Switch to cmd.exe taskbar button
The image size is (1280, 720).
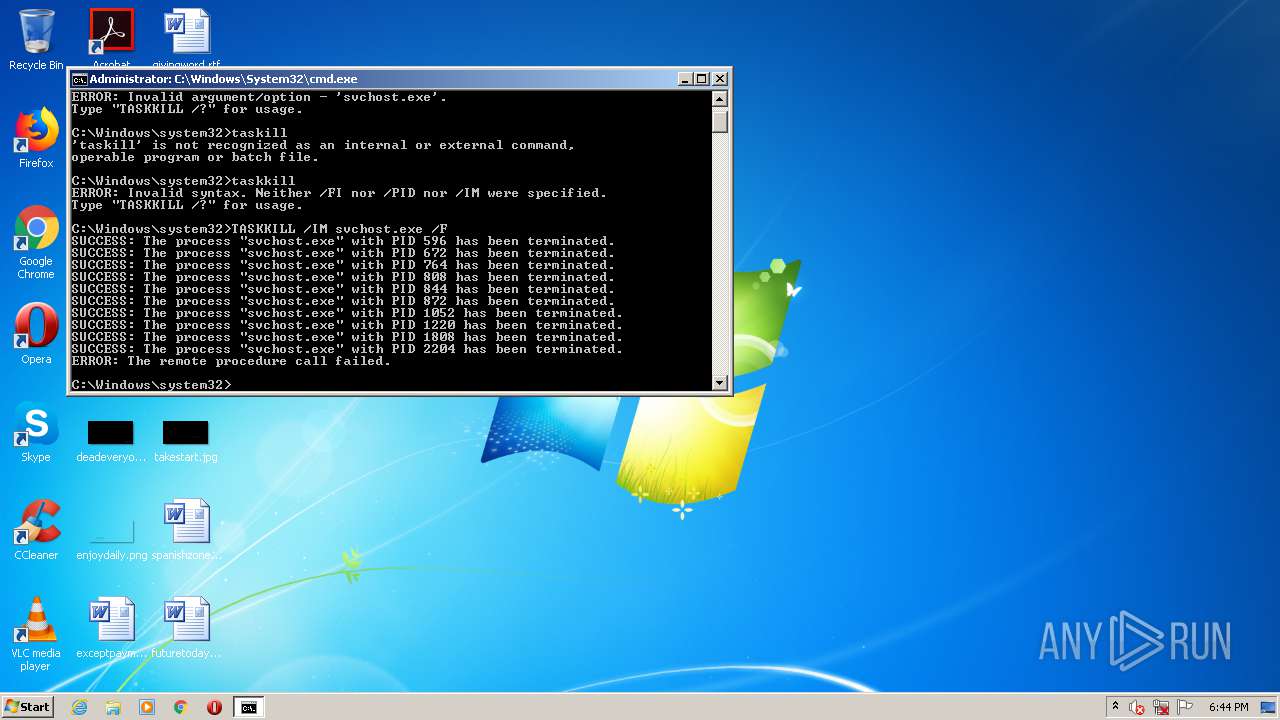click(248, 707)
